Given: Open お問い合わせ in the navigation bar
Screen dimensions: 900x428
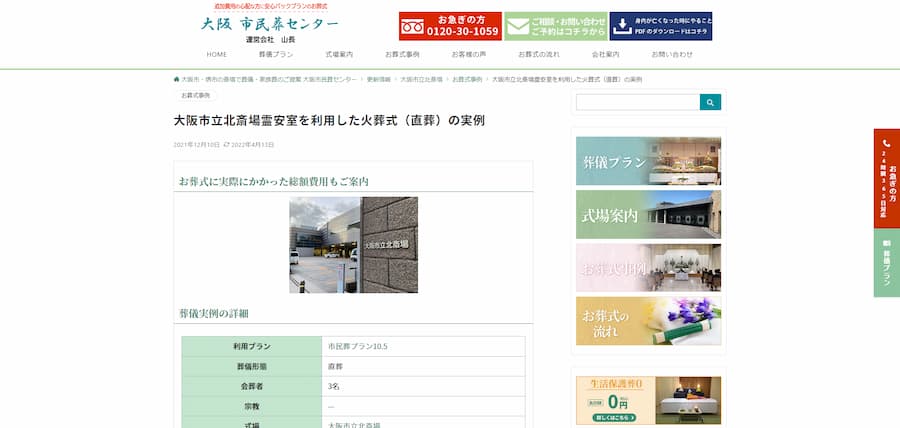Looking at the screenshot, I should [x=672, y=55].
